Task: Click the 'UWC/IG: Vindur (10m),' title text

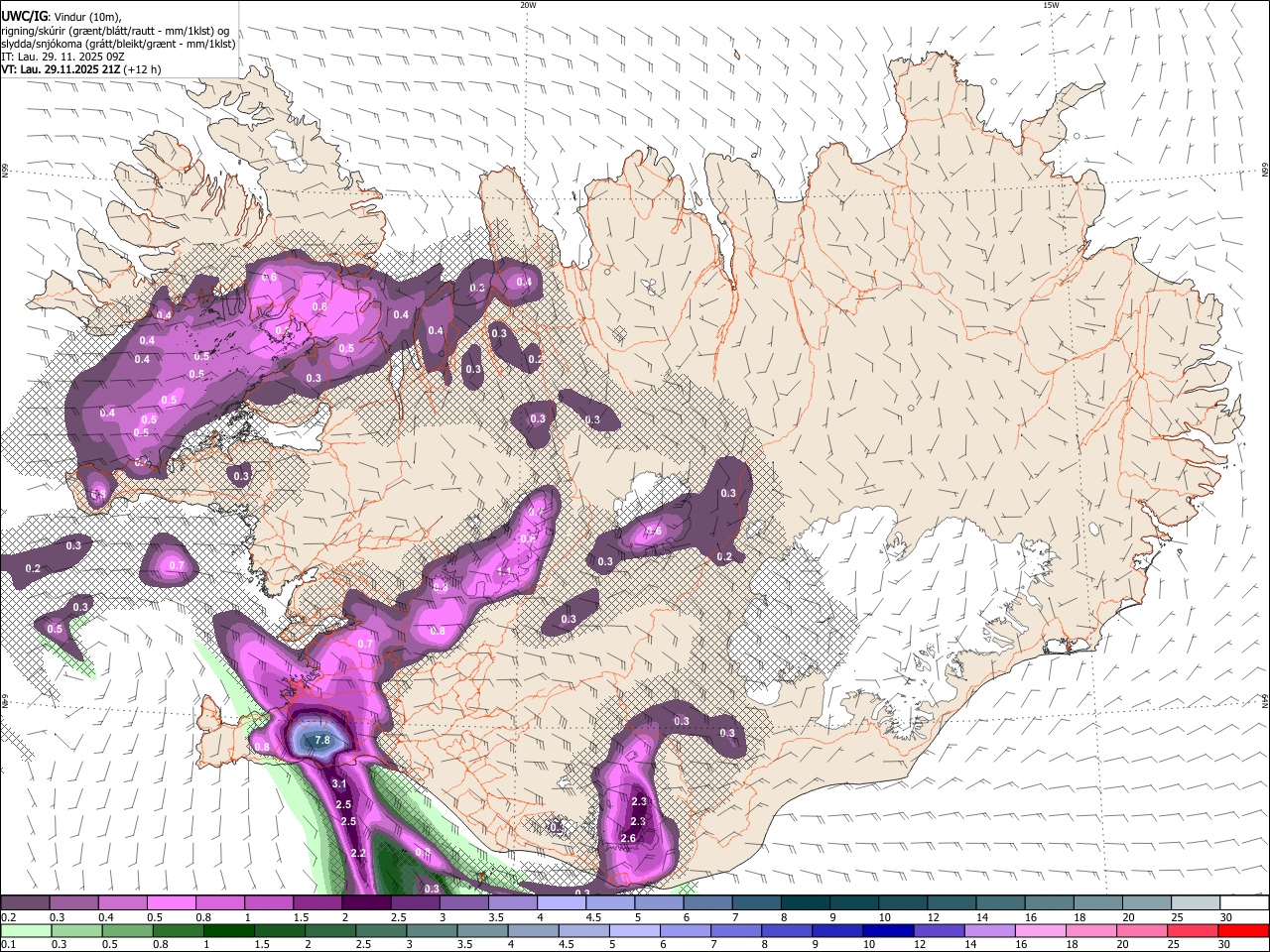Action: [62, 17]
